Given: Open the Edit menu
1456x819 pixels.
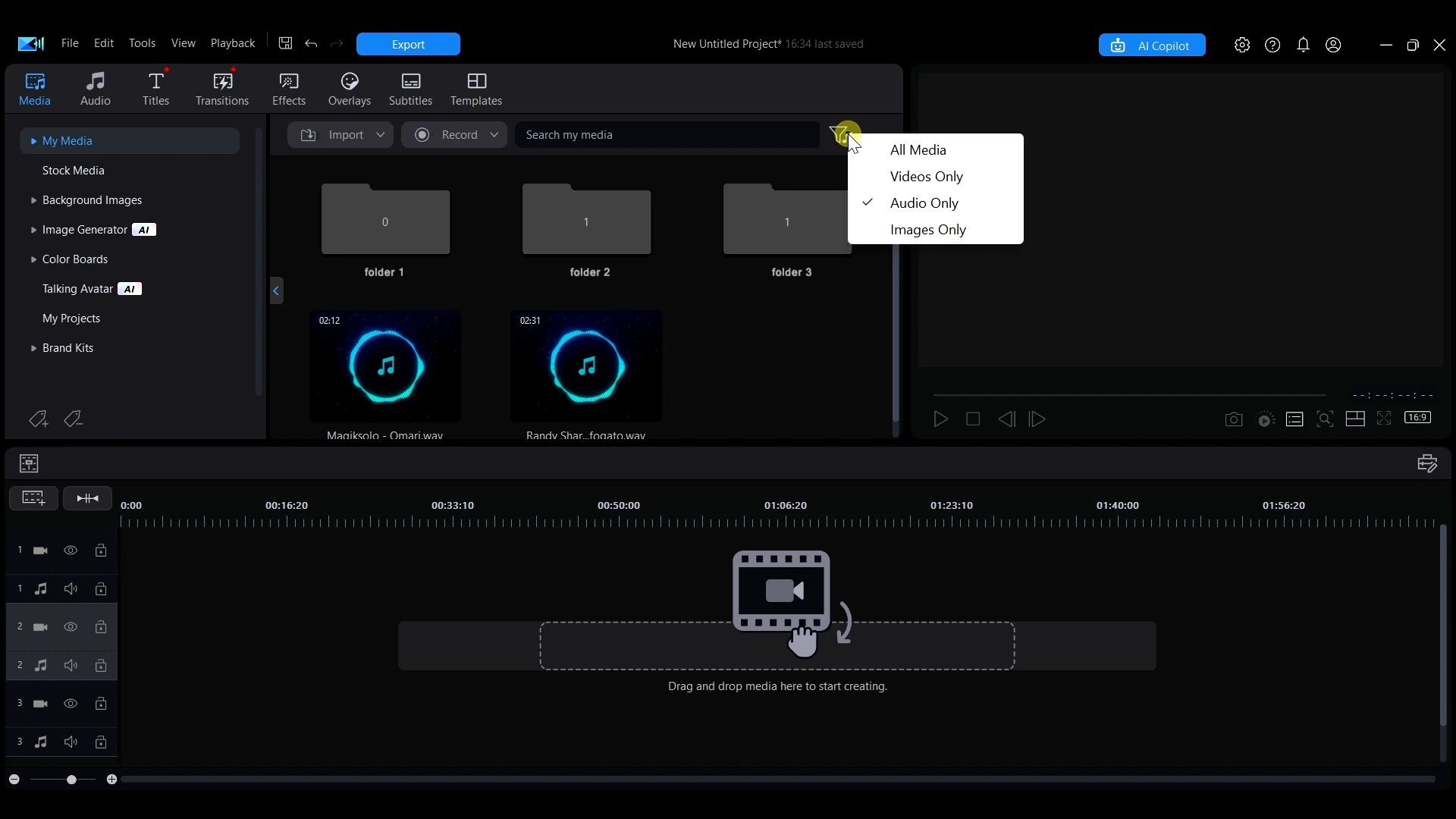Looking at the screenshot, I should [x=104, y=43].
